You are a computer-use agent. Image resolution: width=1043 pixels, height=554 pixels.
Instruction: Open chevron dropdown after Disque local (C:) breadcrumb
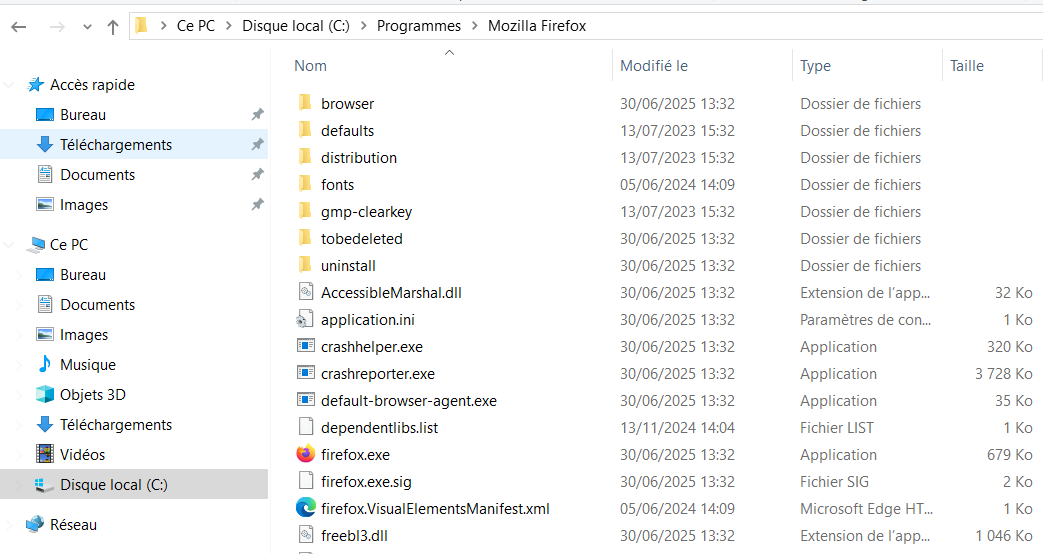click(363, 26)
